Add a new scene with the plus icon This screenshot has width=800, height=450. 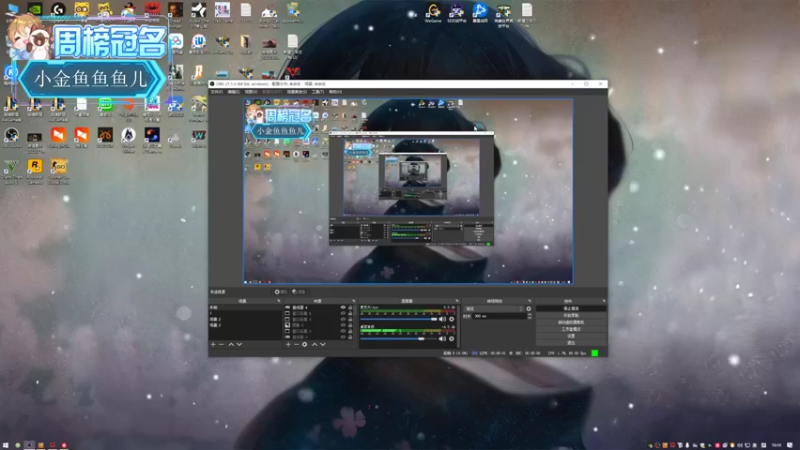pos(213,344)
